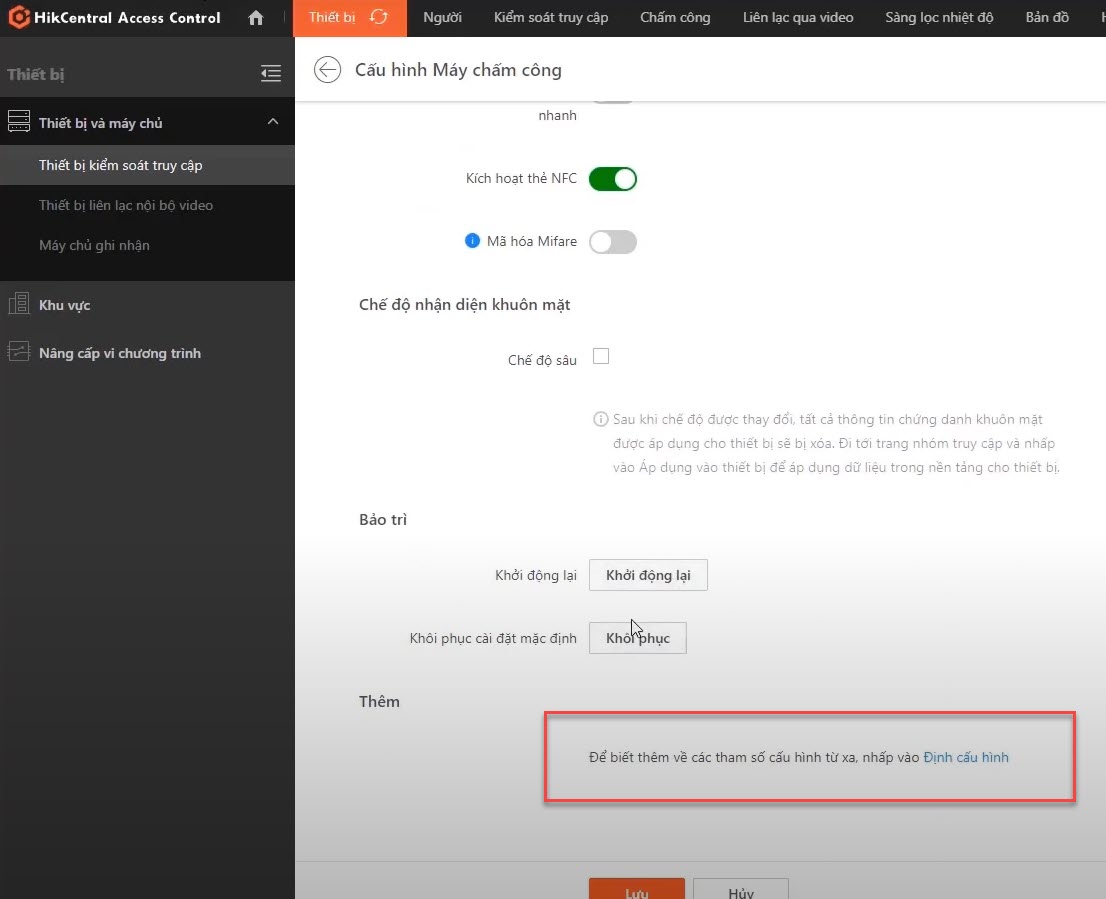Switch to the Chấm công tab
Viewport: 1106px width, 899px height.
(675, 18)
